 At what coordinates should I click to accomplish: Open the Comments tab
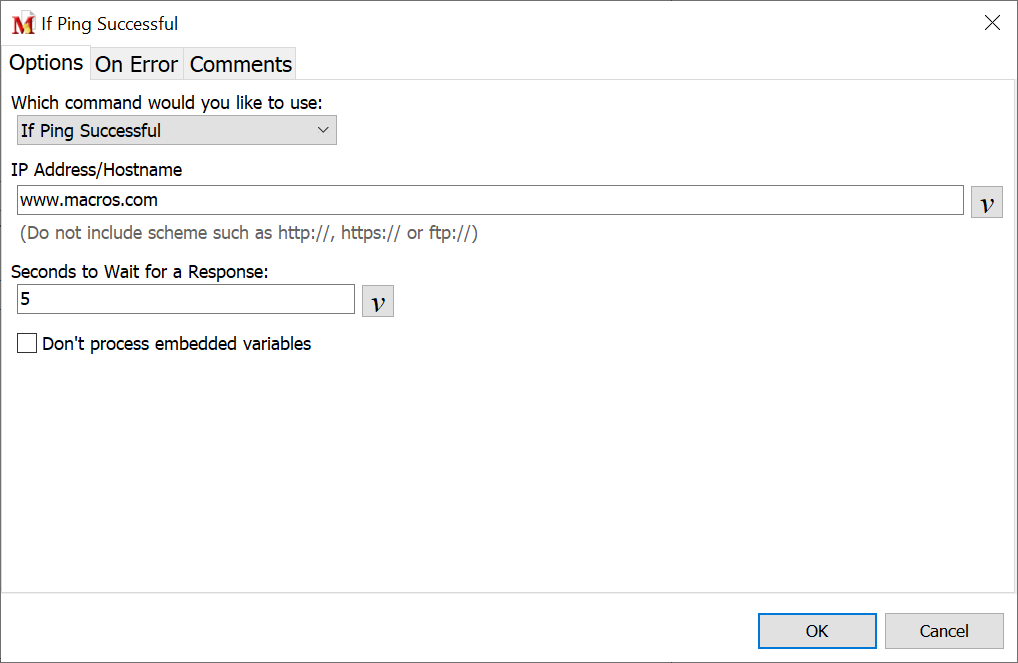pyautogui.click(x=241, y=64)
